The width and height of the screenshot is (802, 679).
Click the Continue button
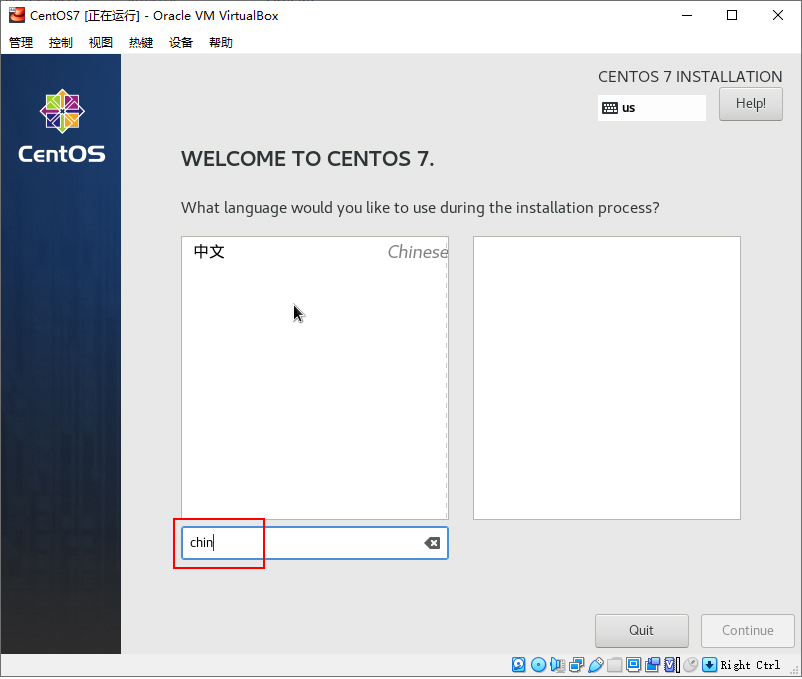point(747,630)
